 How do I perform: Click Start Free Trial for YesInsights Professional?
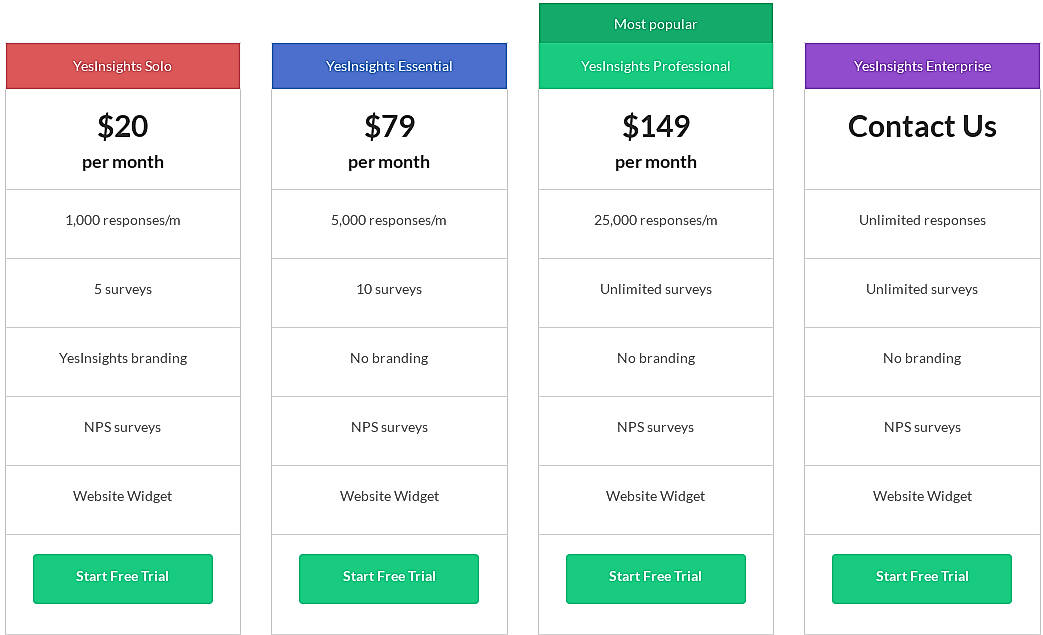pyautogui.click(x=655, y=578)
